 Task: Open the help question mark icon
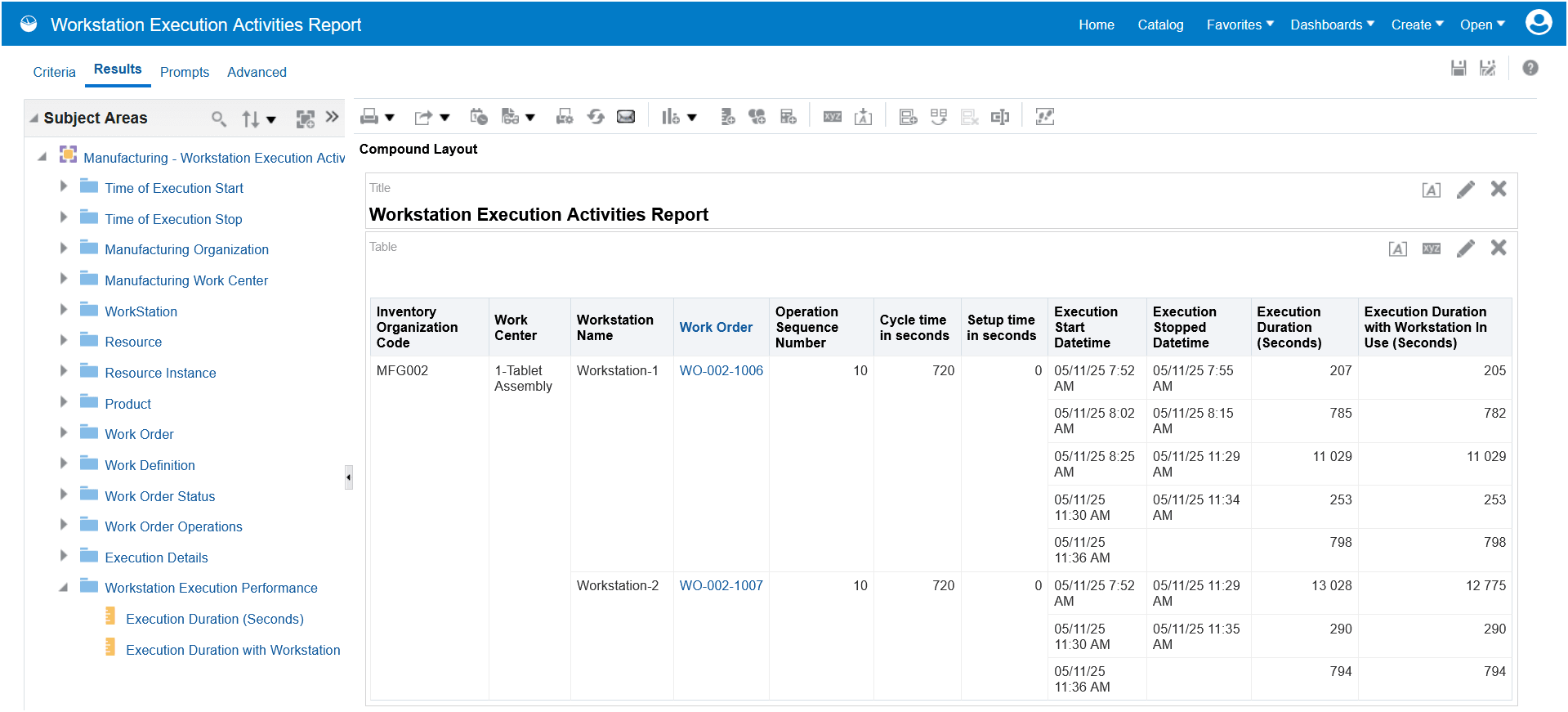pos(1530,69)
